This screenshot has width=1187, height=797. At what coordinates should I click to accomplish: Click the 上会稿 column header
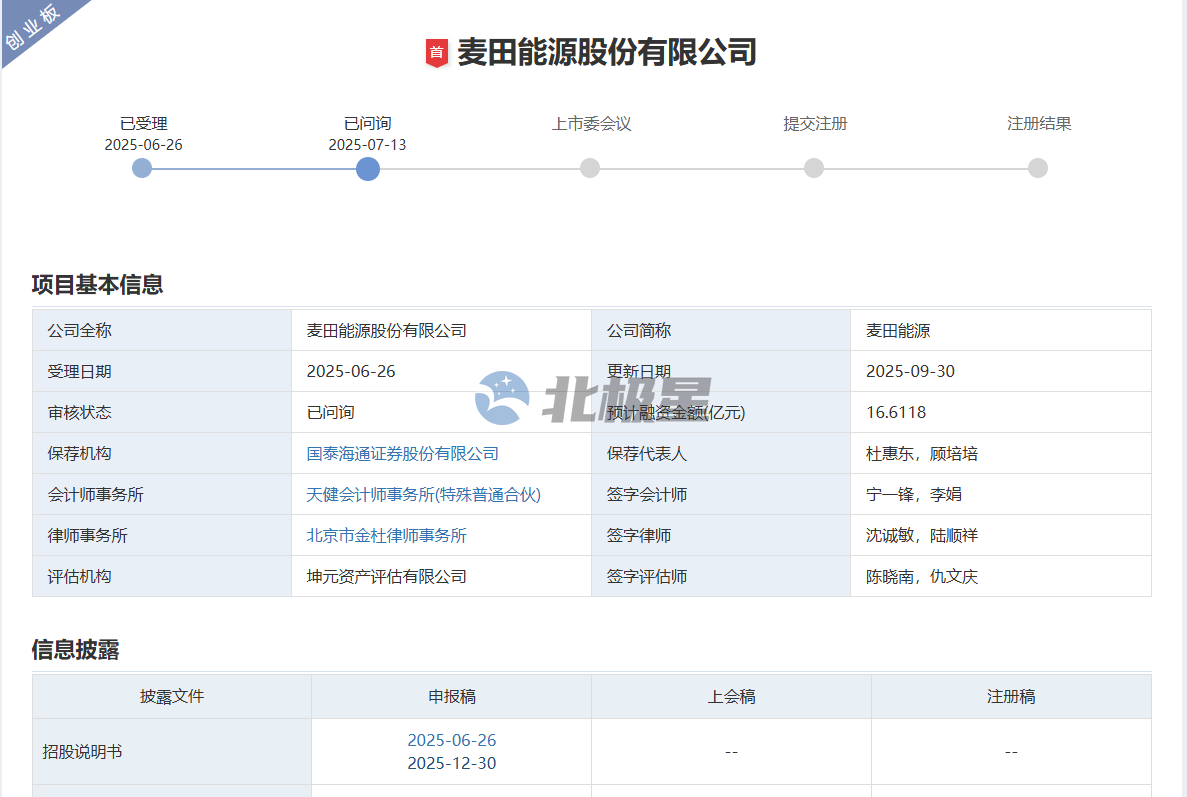[x=731, y=697]
